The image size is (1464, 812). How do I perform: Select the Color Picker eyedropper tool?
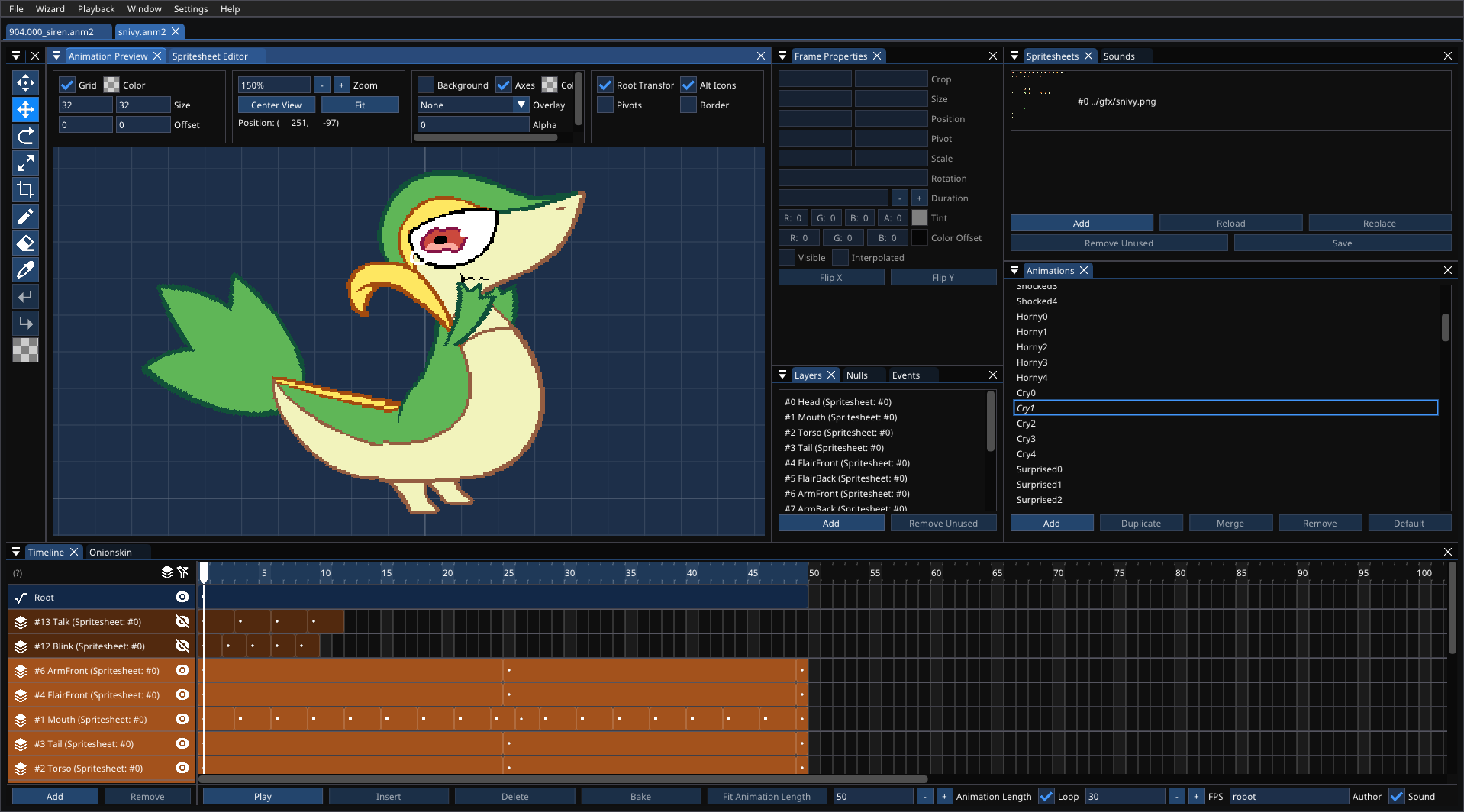pos(25,270)
